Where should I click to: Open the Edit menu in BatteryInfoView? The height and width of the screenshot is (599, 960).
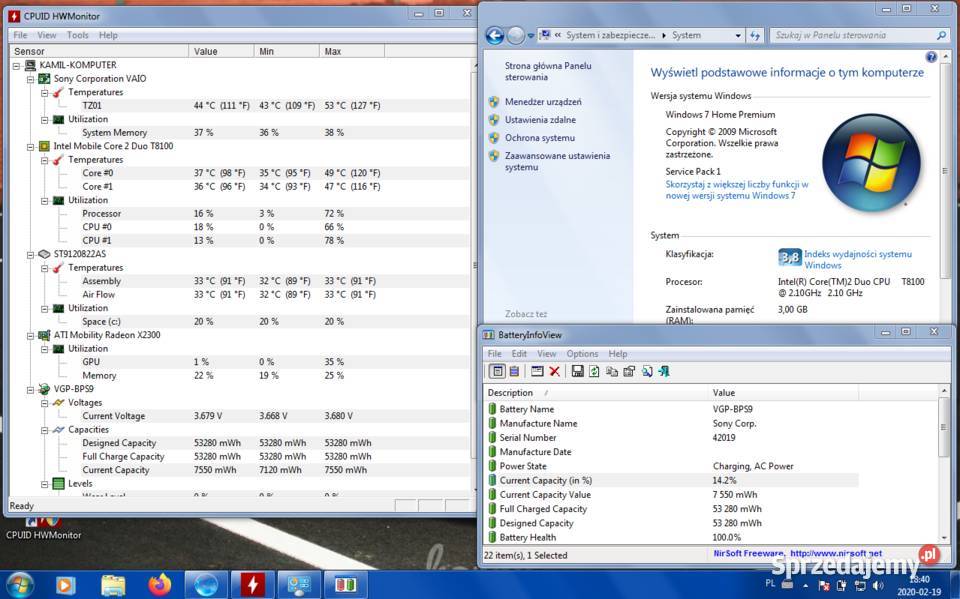519,354
